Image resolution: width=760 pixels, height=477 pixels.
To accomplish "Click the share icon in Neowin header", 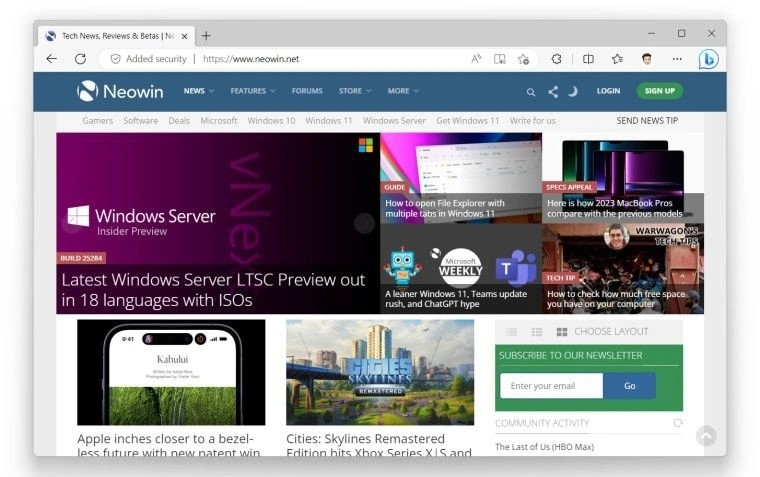I will point(553,92).
